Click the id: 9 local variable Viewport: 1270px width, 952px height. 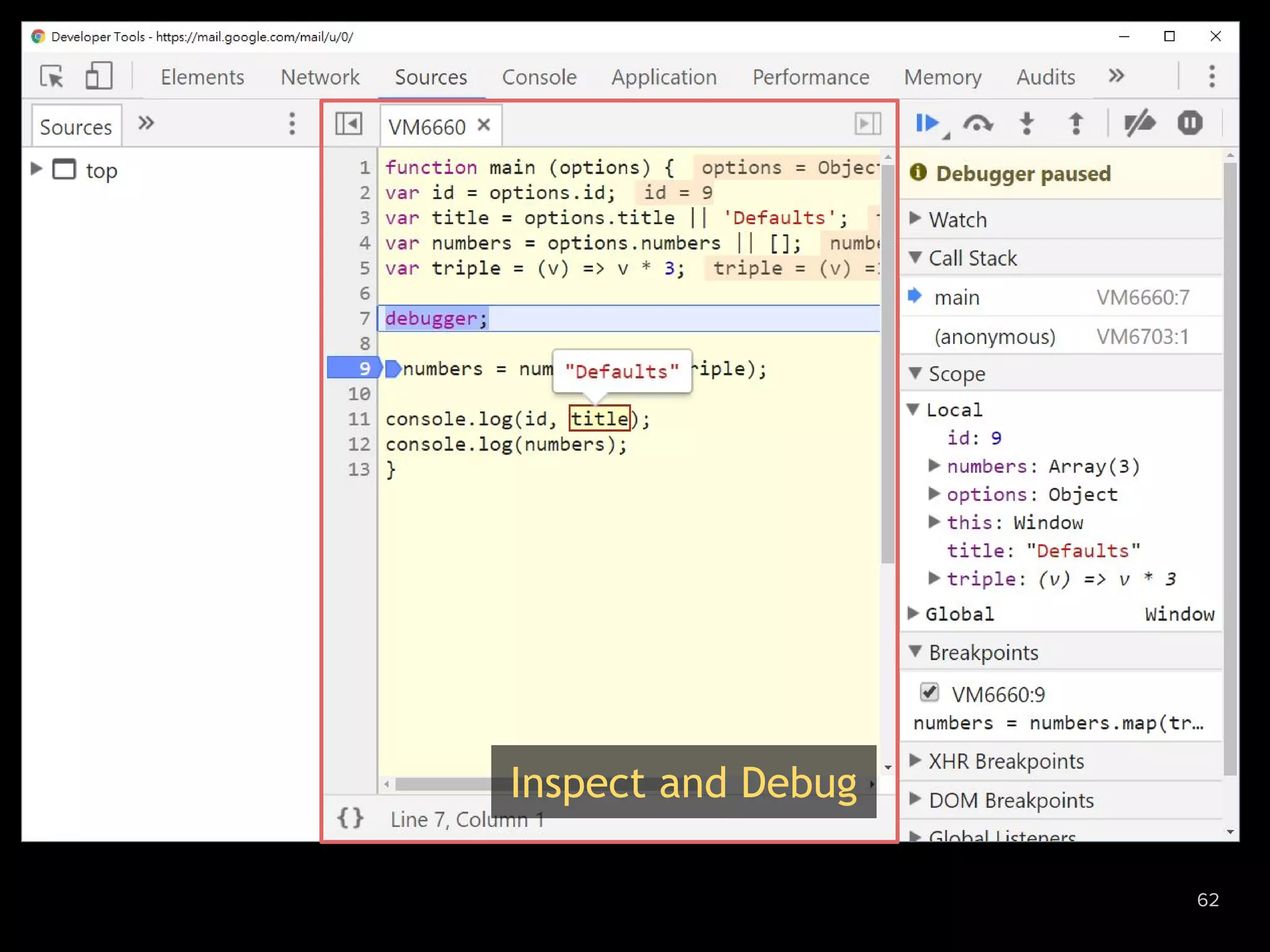coord(974,438)
